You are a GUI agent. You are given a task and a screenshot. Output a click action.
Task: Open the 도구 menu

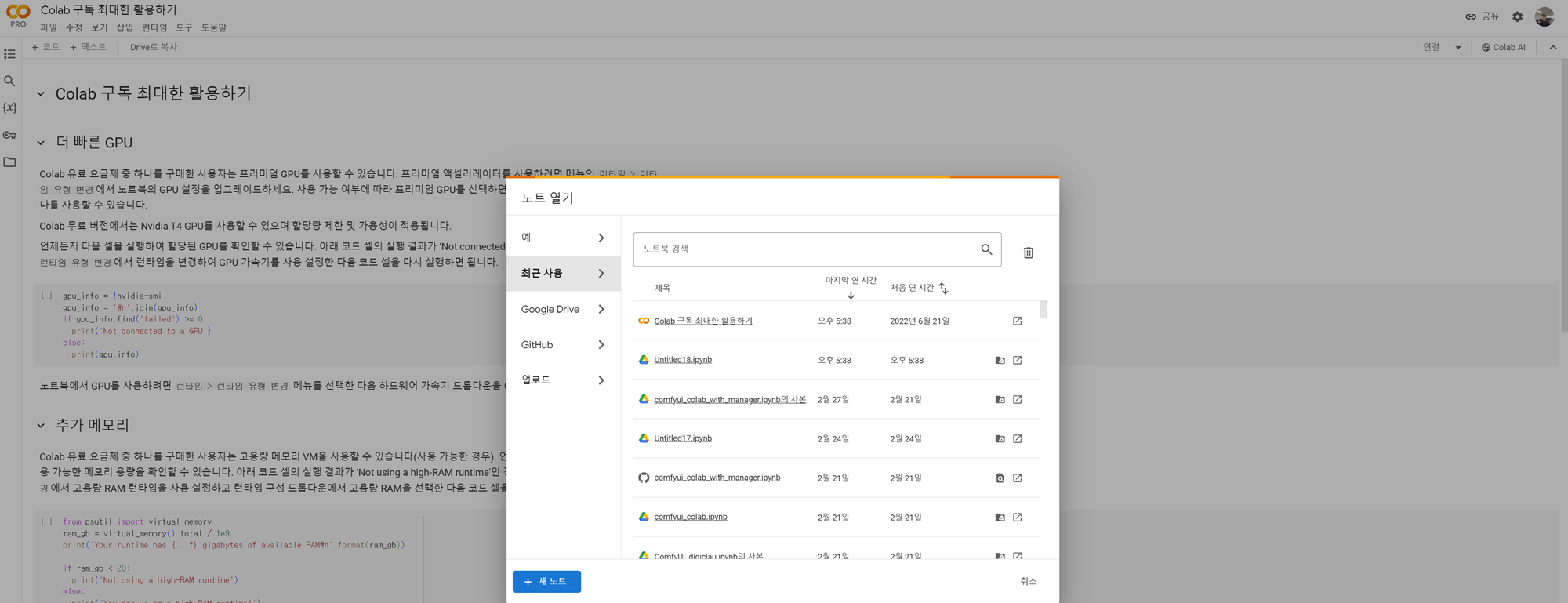point(184,27)
